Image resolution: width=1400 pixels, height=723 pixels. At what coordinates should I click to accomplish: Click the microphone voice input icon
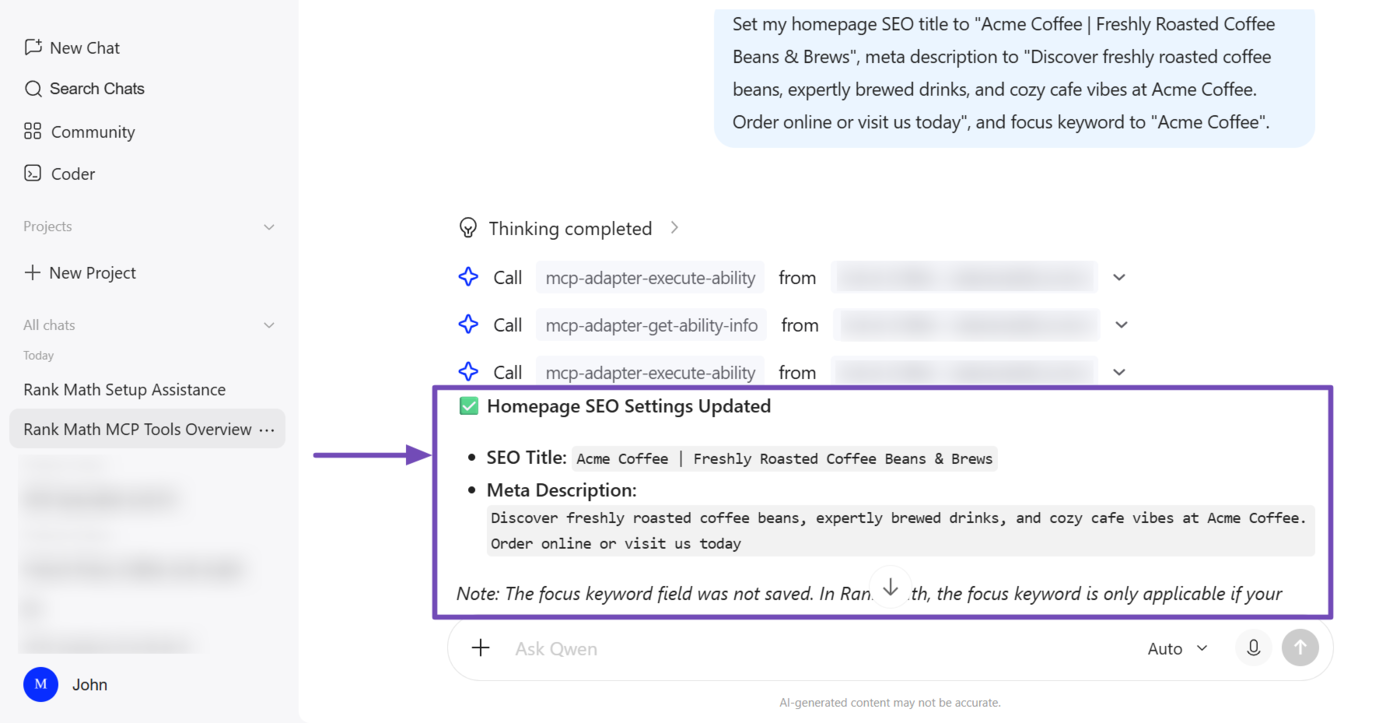coord(1253,648)
